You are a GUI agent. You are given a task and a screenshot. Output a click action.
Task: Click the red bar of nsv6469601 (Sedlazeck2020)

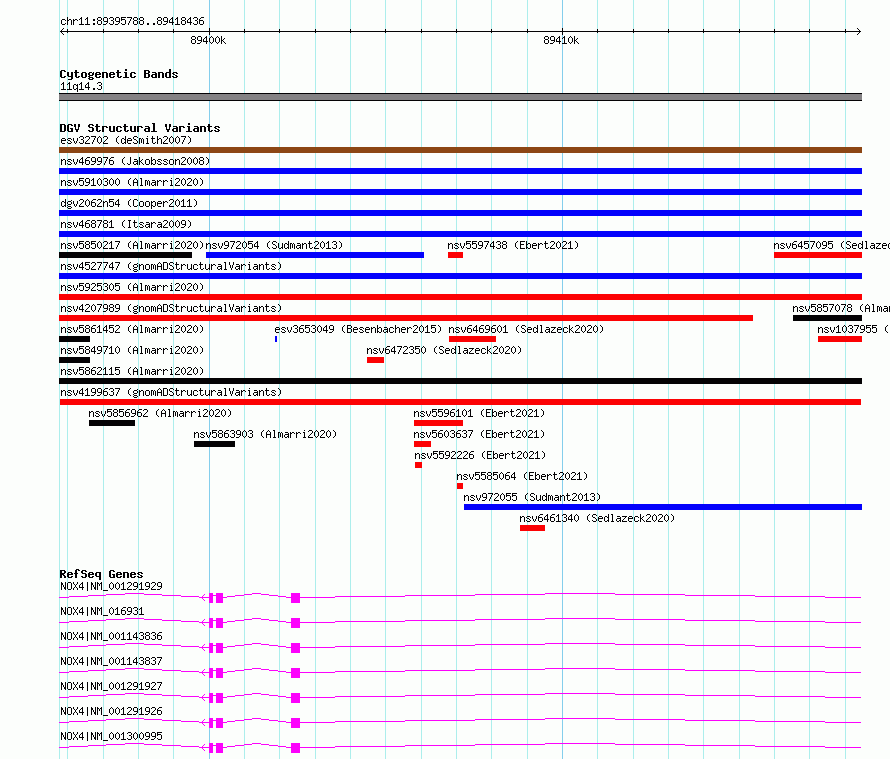pos(472,339)
